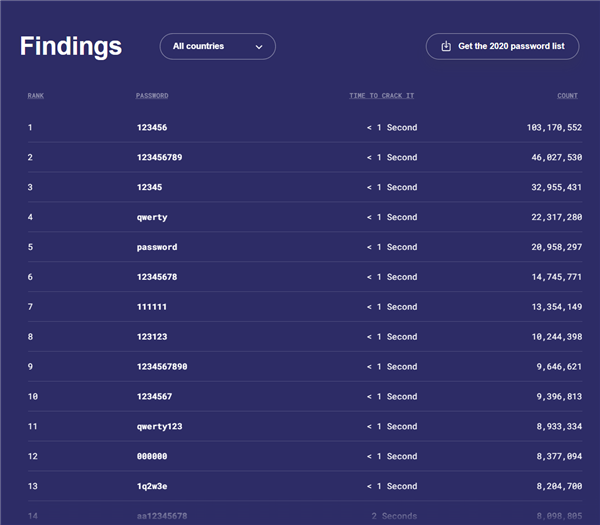Viewport: 600px width, 525px height.
Task: Select password 123456 in rank 1
Action: click(x=152, y=127)
